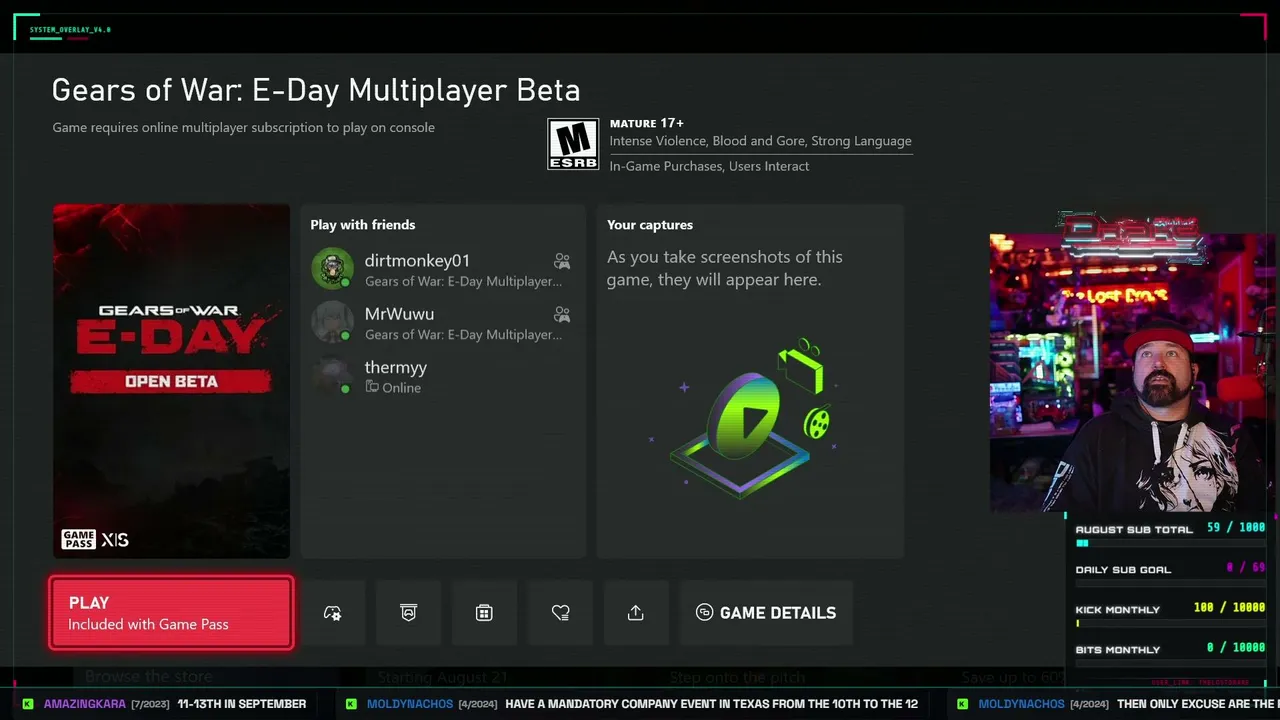
Task: Click the 'BITS MONTHLY' label
Action: tap(1118, 650)
